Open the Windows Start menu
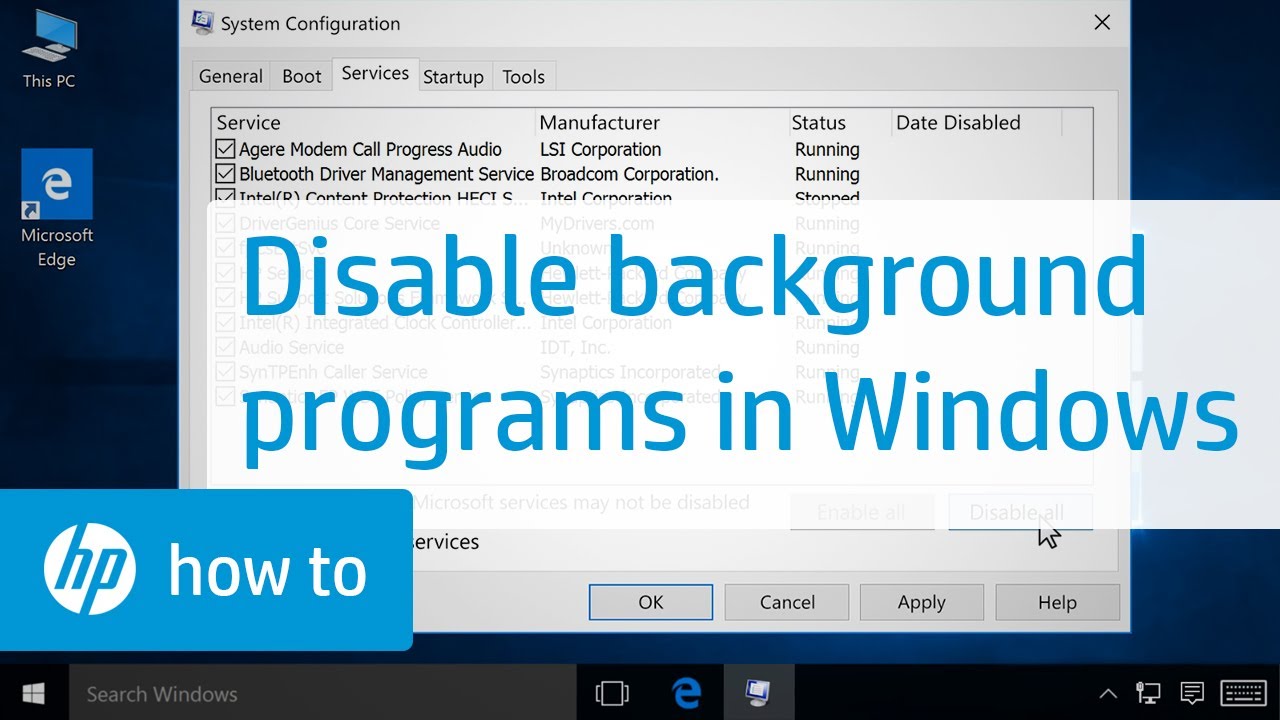Image resolution: width=1280 pixels, height=720 pixels. (x=34, y=693)
